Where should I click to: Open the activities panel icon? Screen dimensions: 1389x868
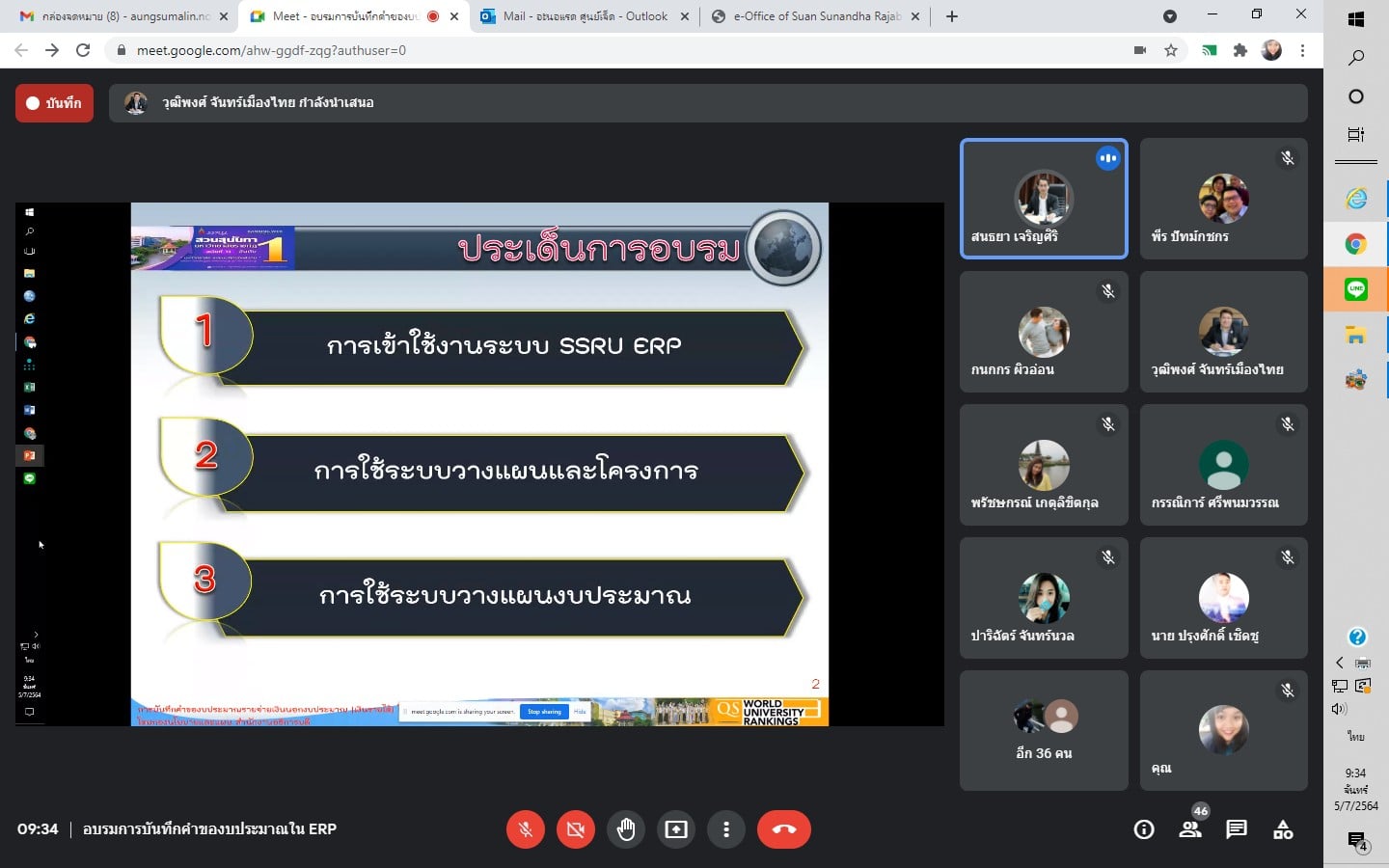point(1283,829)
